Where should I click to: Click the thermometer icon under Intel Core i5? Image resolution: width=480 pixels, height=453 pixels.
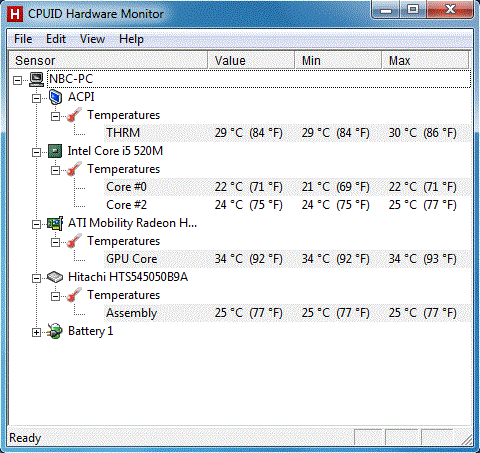pos(74,169)
